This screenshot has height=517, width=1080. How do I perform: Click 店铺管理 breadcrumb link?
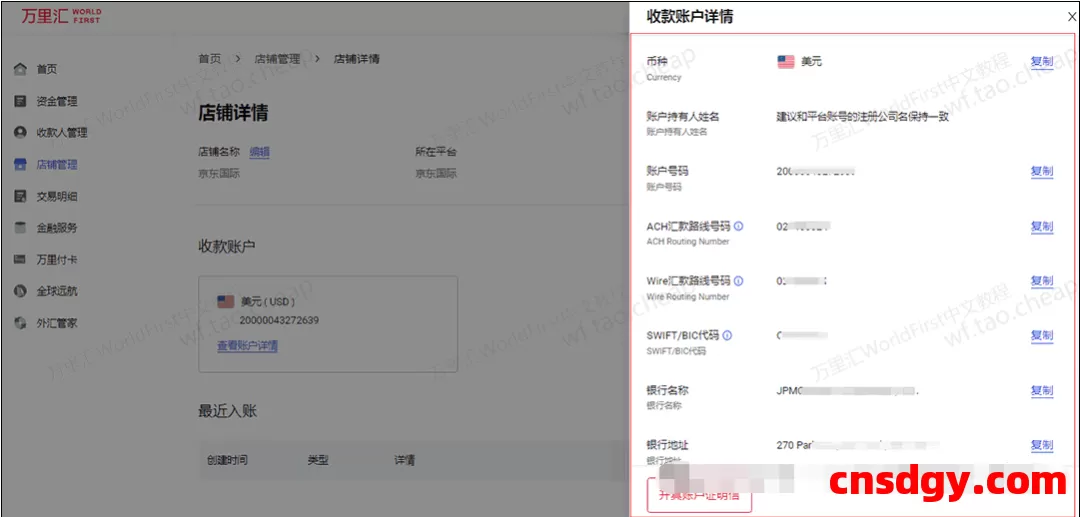(277, 59)
